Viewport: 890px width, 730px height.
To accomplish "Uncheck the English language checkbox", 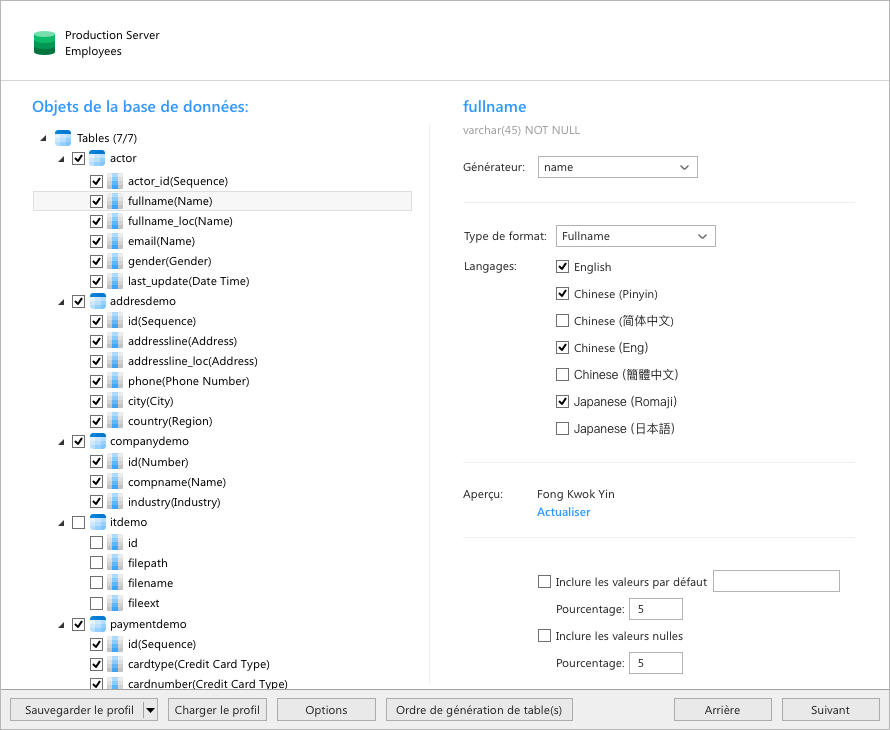I will tap(562, 266).
